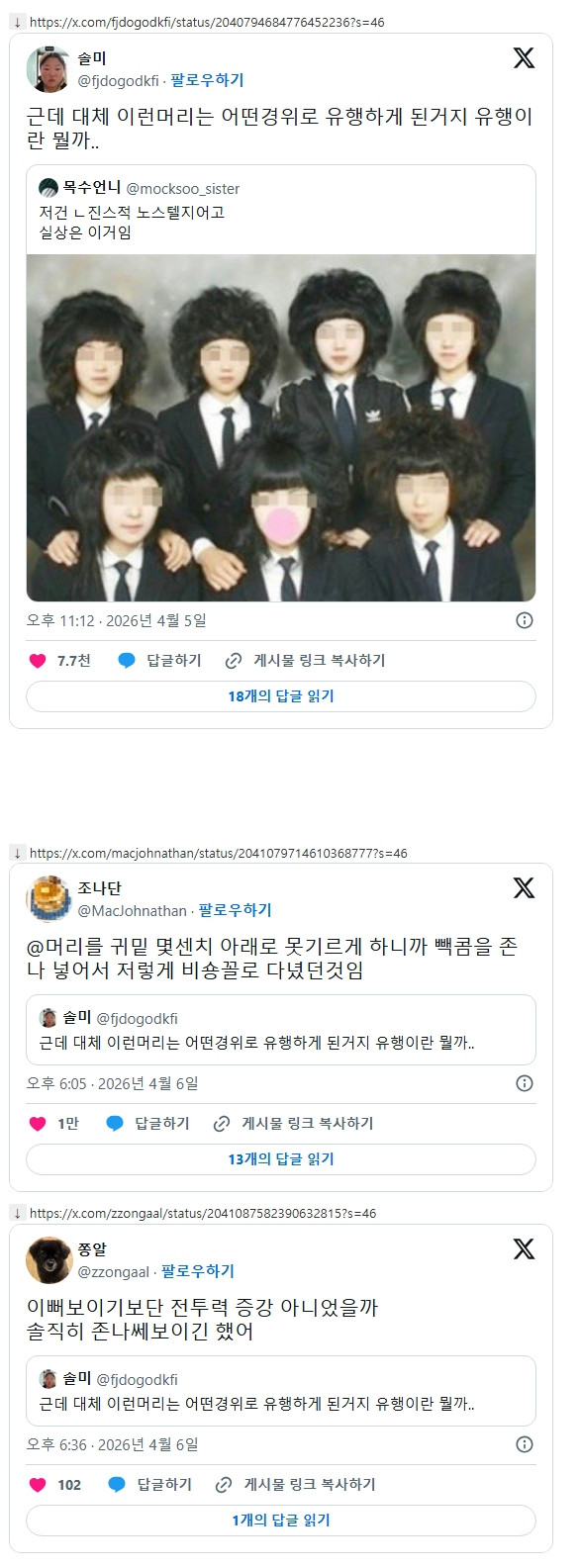Click heart icon showing 102 likes
580x1568 pixels.
point(38,1484)
